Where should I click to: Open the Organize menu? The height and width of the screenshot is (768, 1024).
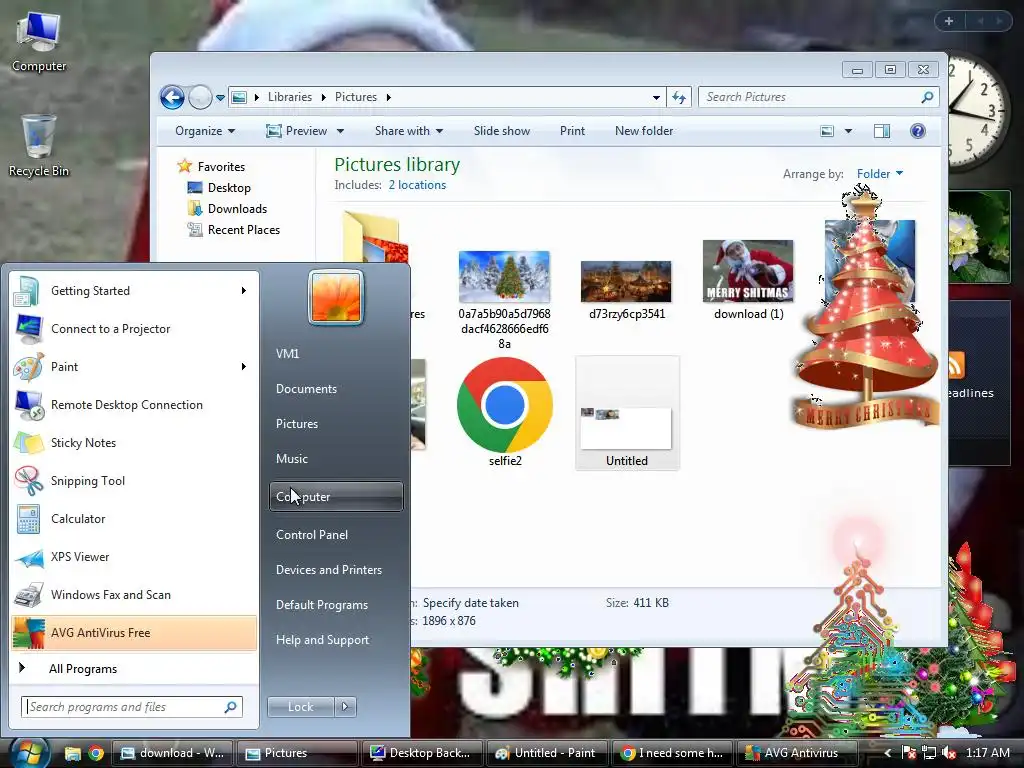[x=204, y=131]
